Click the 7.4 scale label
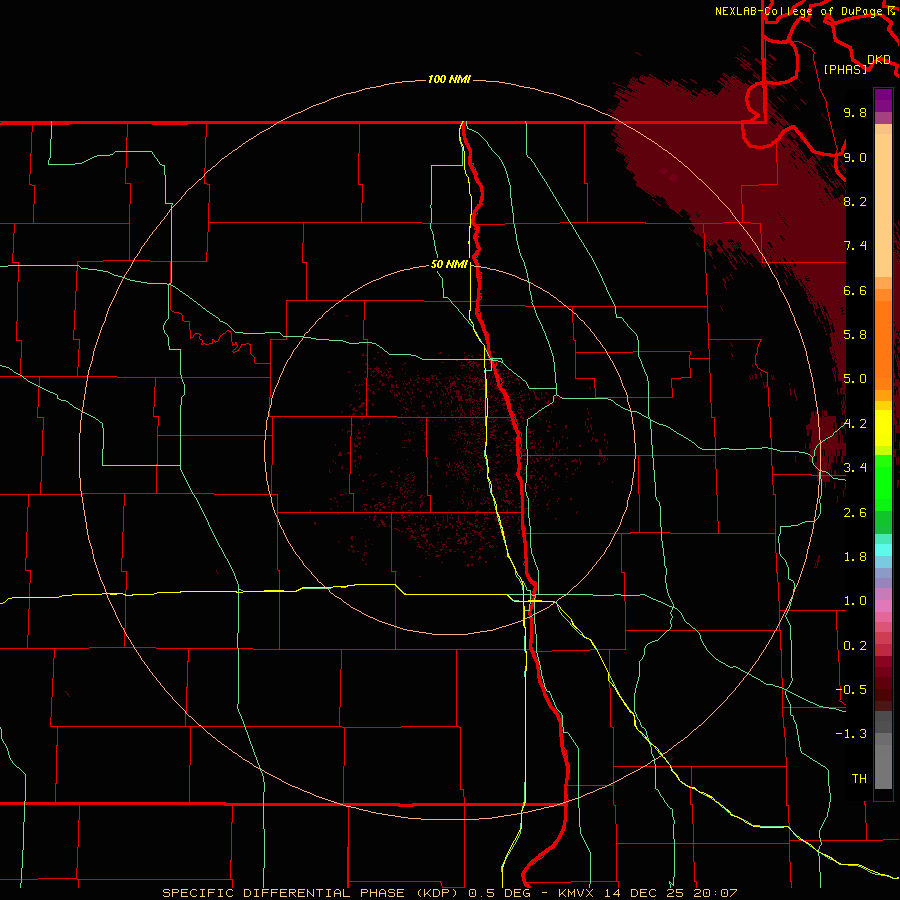Viewport: 900px width, 900px height. point(855,246)
